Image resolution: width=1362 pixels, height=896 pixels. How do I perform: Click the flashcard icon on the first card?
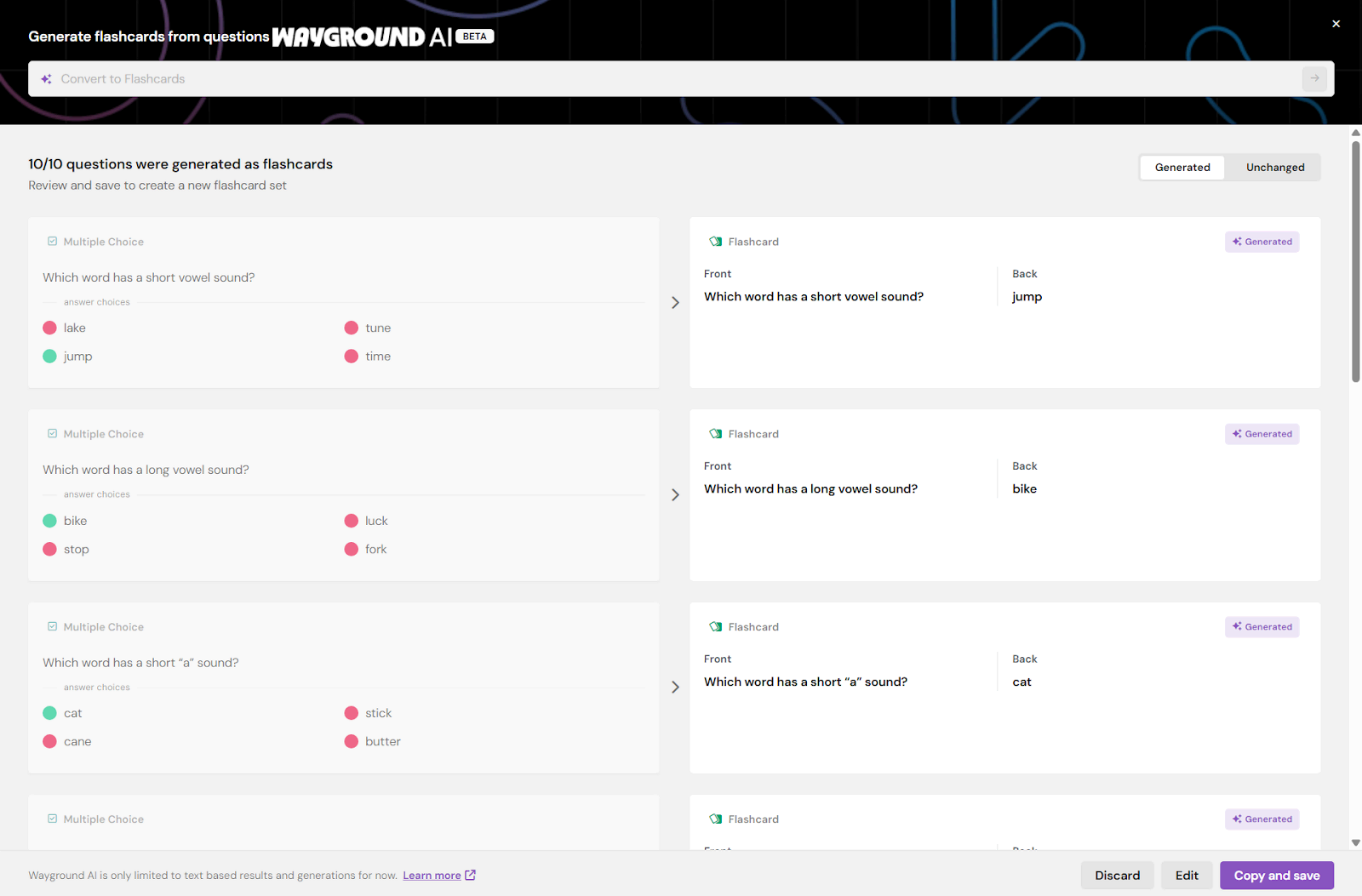click(x=716, y=242)
